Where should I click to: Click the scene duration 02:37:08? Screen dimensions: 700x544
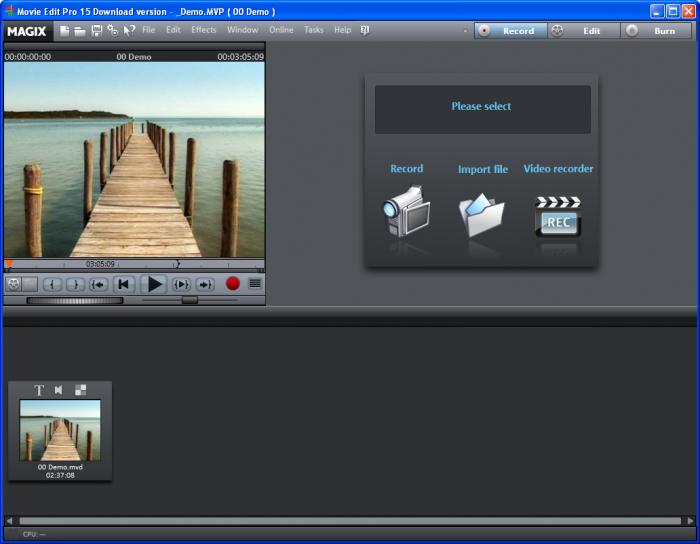pyautogui.click(x=60, y=475)
